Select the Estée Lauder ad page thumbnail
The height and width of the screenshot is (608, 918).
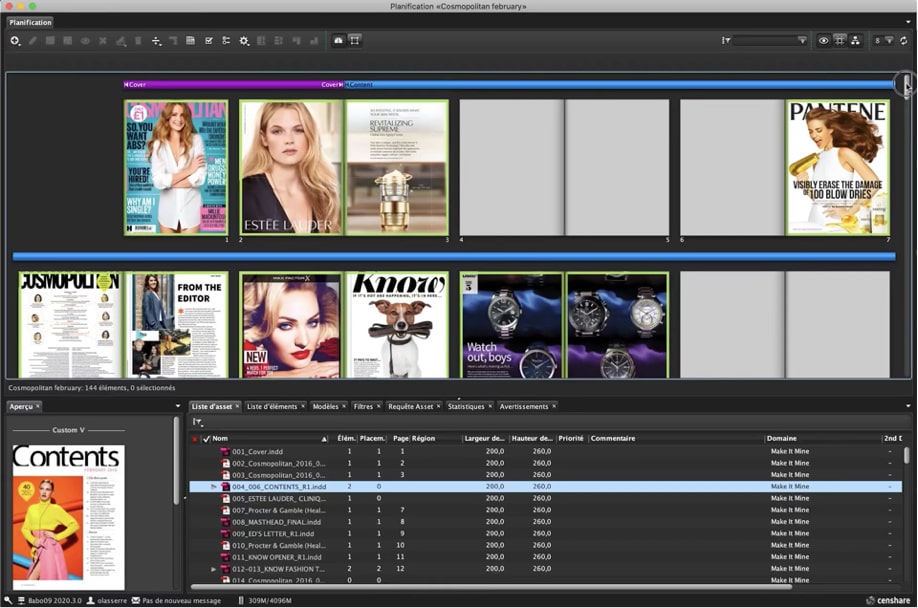click(x=291, y=167)
